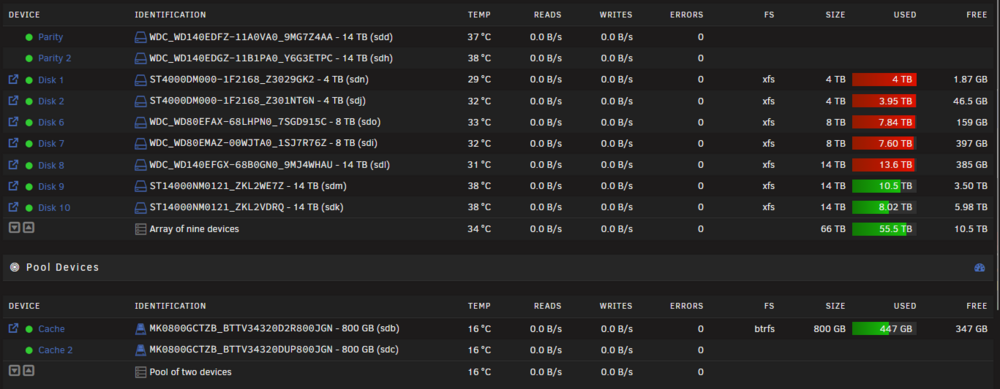Toggle Disk 6 green status dot
1000x389 pixels.
tap(29, 122)
